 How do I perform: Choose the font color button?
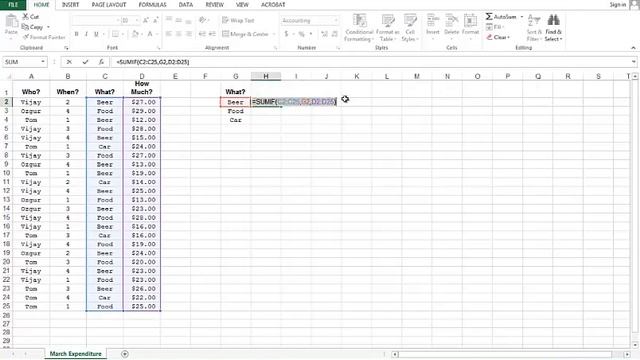(x=150, y=34)
